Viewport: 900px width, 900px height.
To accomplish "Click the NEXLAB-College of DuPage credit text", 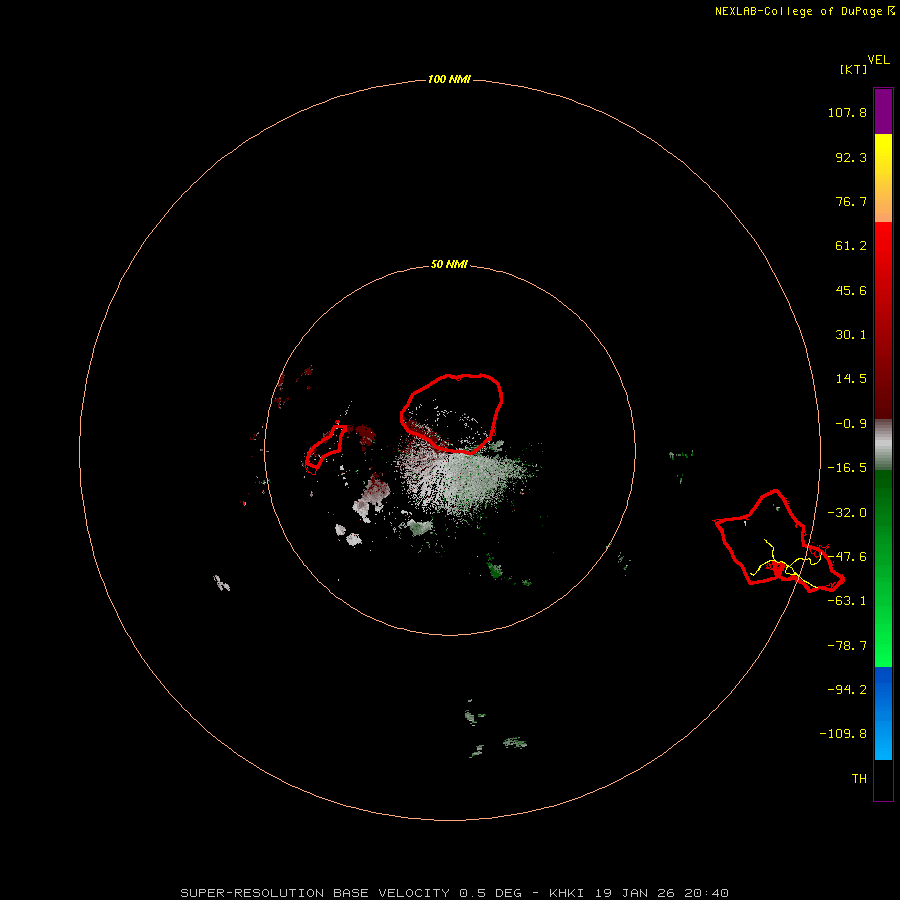I will (x=798, y=11).
